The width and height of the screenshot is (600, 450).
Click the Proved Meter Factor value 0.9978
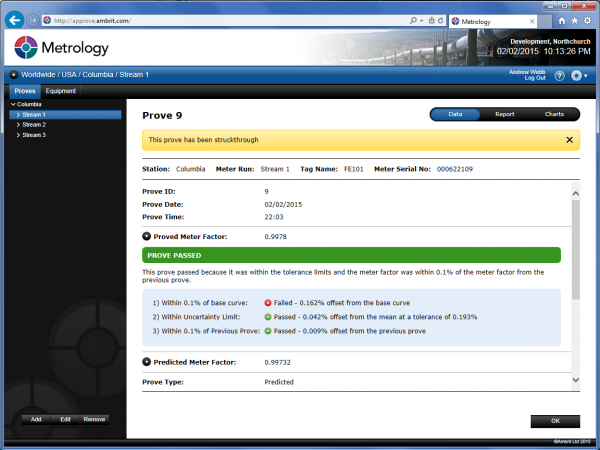point(276,237)
